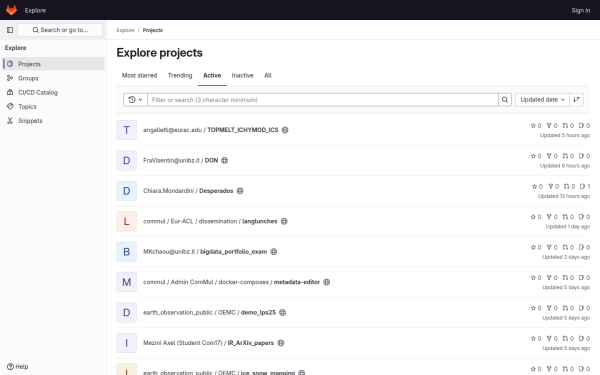Click the star count icon for TOPMELT_ICHYMOD_ICS

[x=533, y=125]
